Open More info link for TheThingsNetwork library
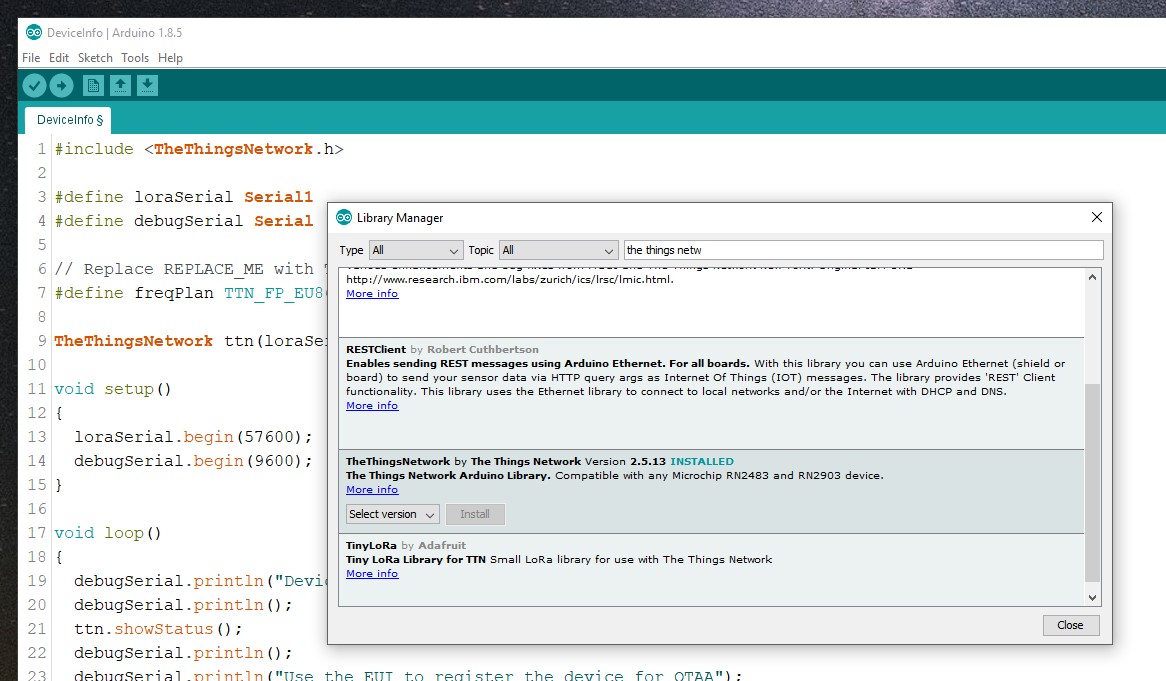1166x681 pixels. tap(372, 489)
